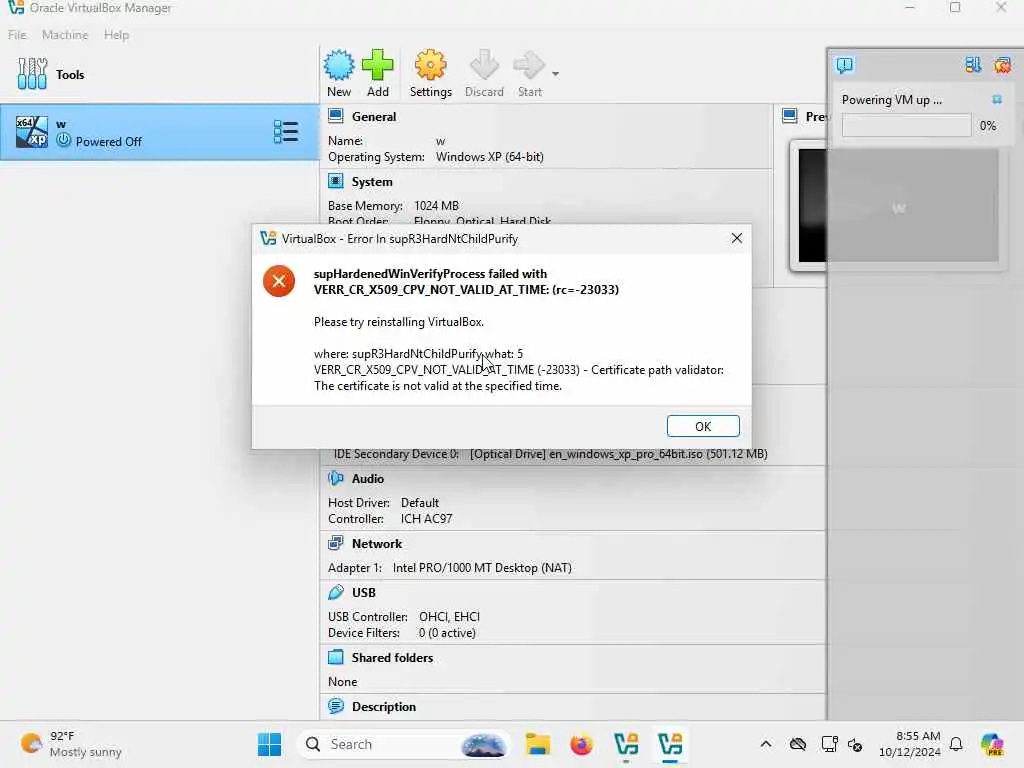Image resolution: width=1024 pixels, height=768 pixels.
Task: Click the Network section icon
Action: click(336, 543)
